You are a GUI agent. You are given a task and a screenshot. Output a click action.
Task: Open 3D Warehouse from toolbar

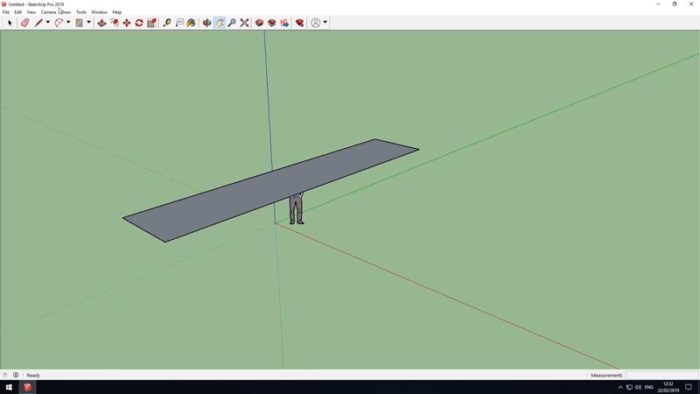pos(259,23)
